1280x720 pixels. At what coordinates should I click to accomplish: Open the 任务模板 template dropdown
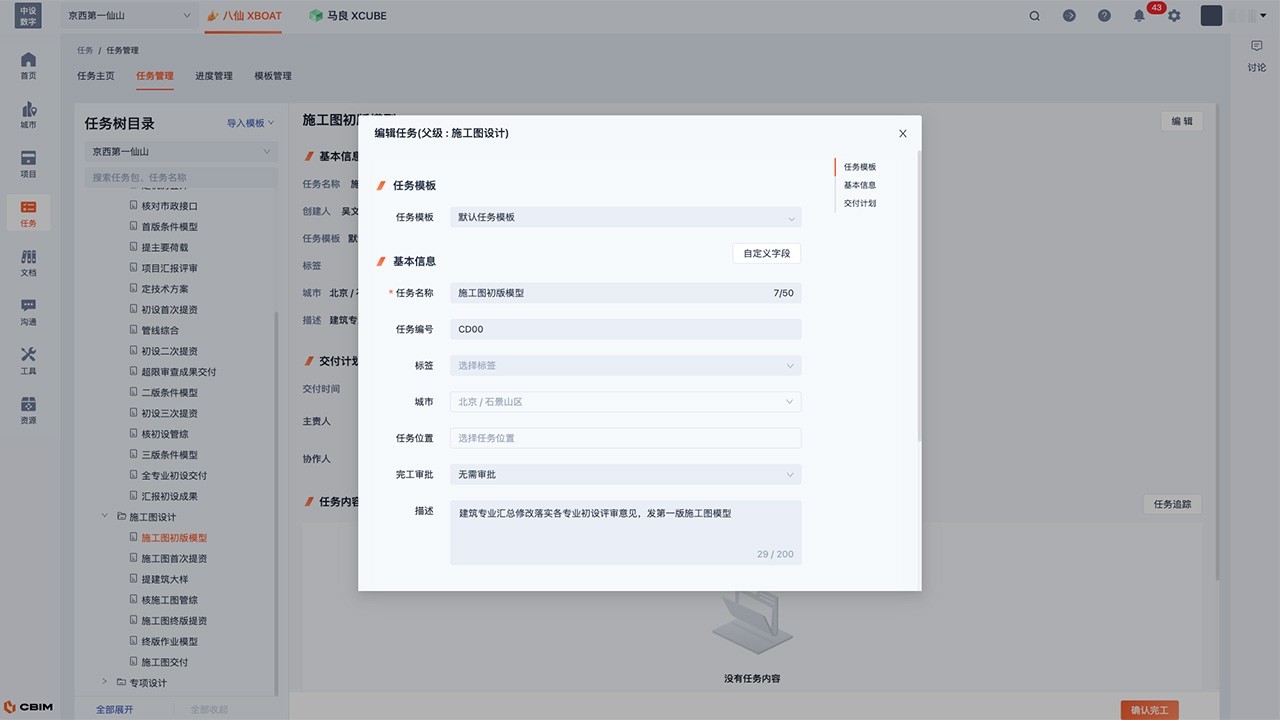(x=625, y=217)
